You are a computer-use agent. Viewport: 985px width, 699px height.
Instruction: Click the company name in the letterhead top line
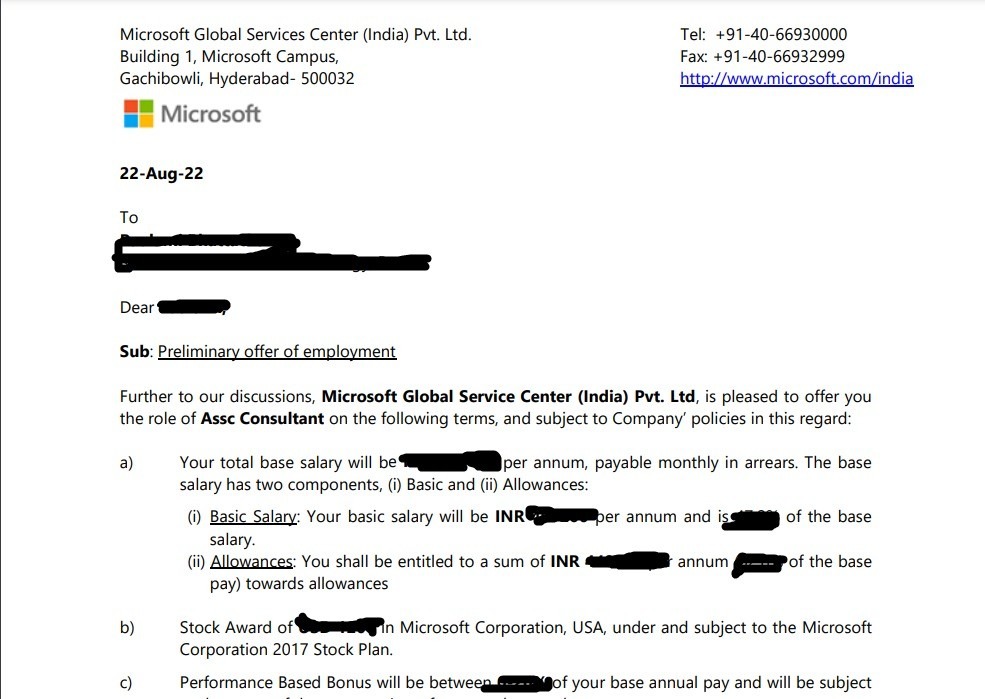point(295,34)
